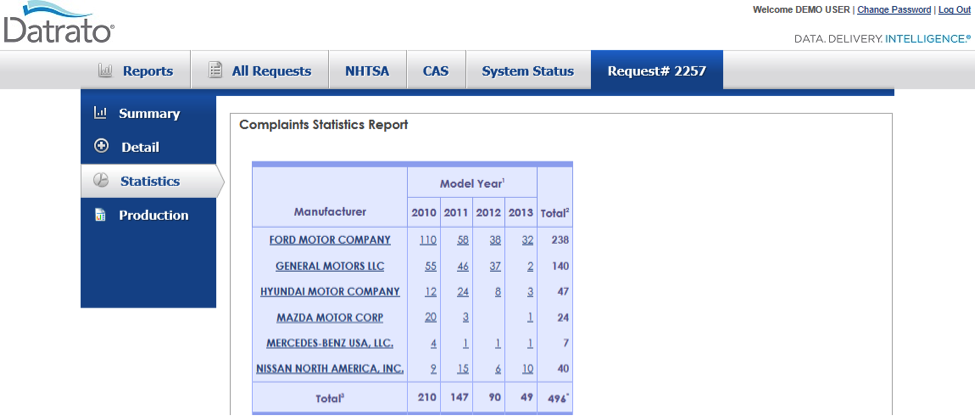Click the Manufacturer column header

click(x=330, y=212)
